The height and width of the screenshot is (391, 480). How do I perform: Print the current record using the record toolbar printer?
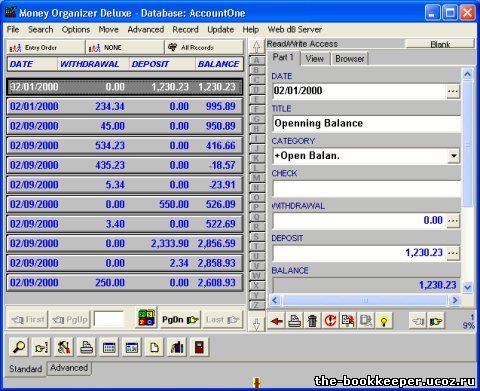point(295,321)
